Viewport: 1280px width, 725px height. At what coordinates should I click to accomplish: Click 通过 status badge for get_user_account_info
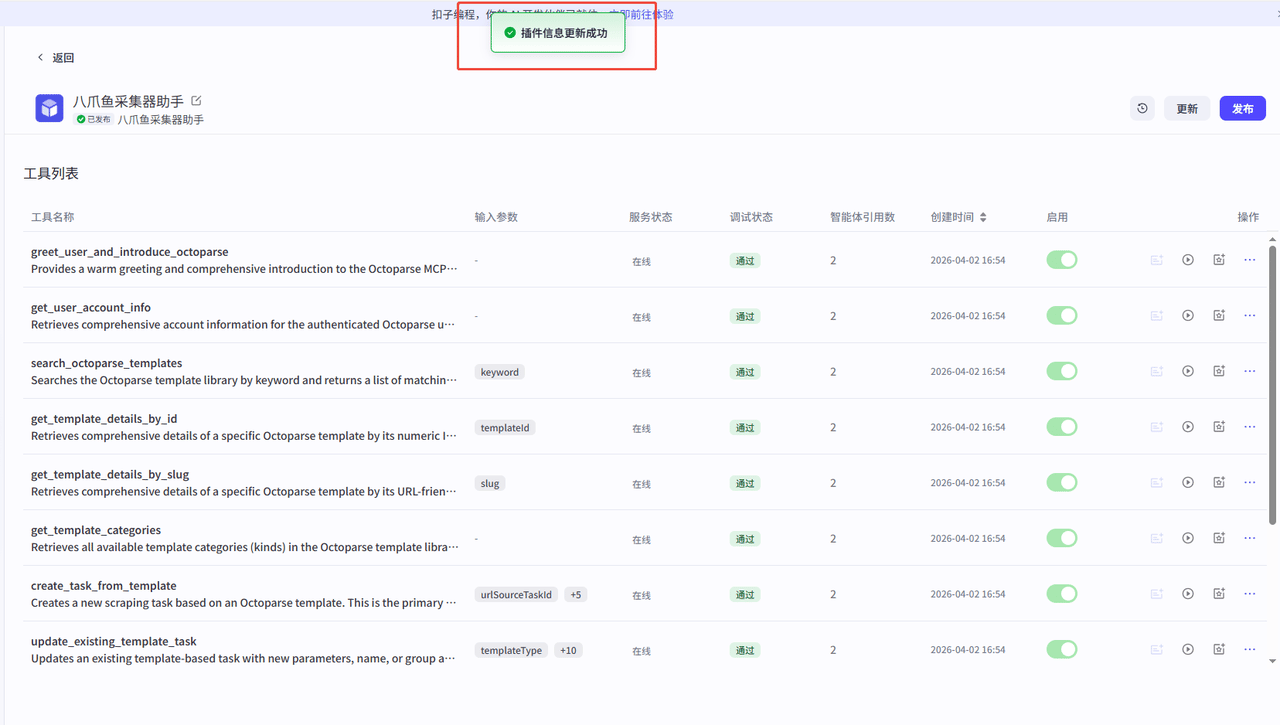745,316
